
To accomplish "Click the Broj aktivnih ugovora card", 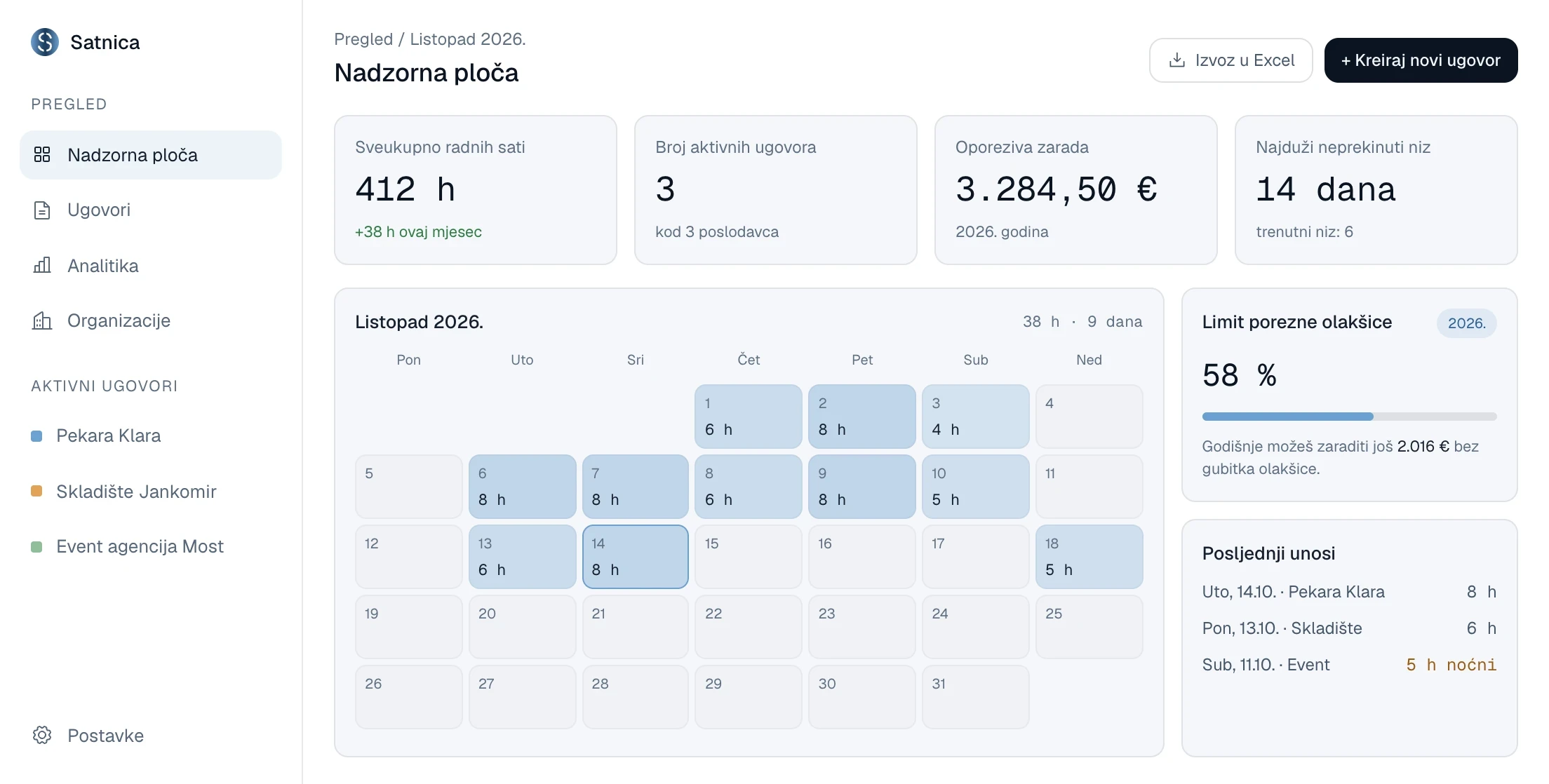I will tap(776, 190).
